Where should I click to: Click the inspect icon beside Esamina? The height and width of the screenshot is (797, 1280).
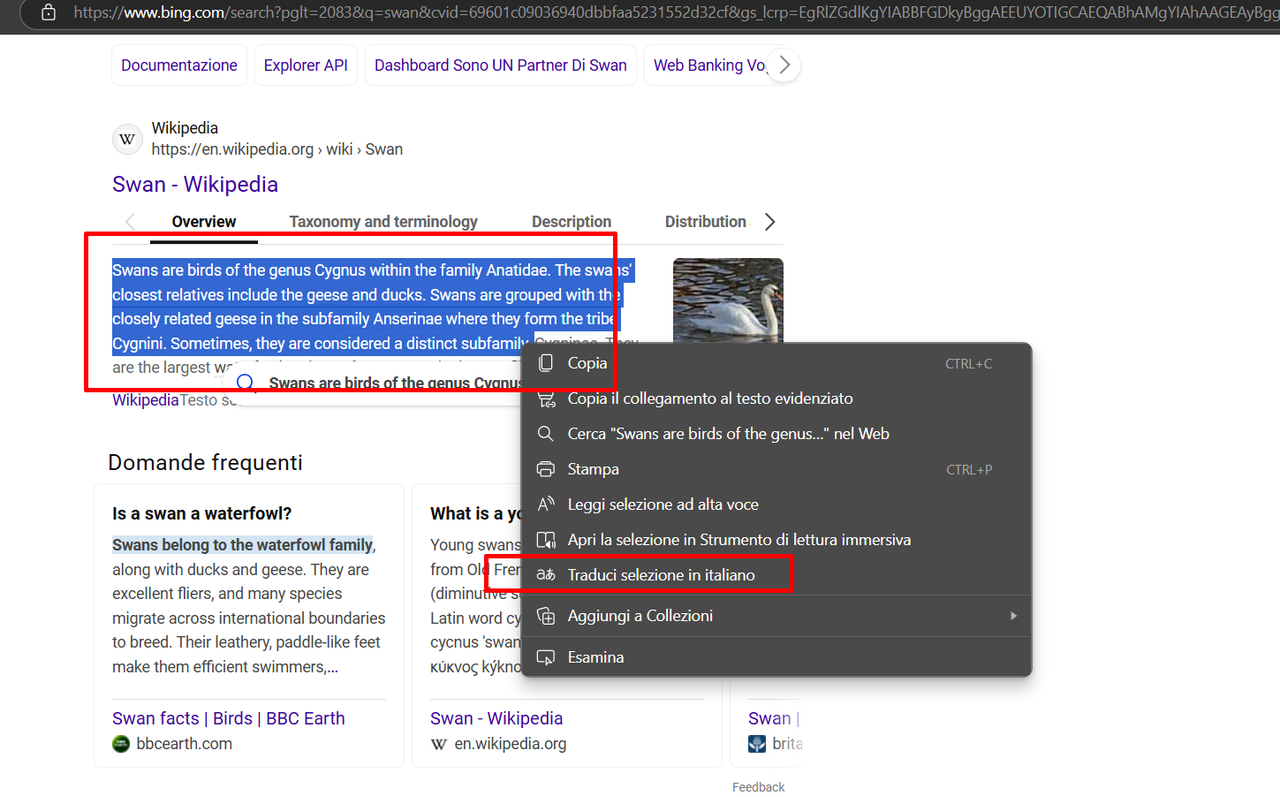(546, 657)
